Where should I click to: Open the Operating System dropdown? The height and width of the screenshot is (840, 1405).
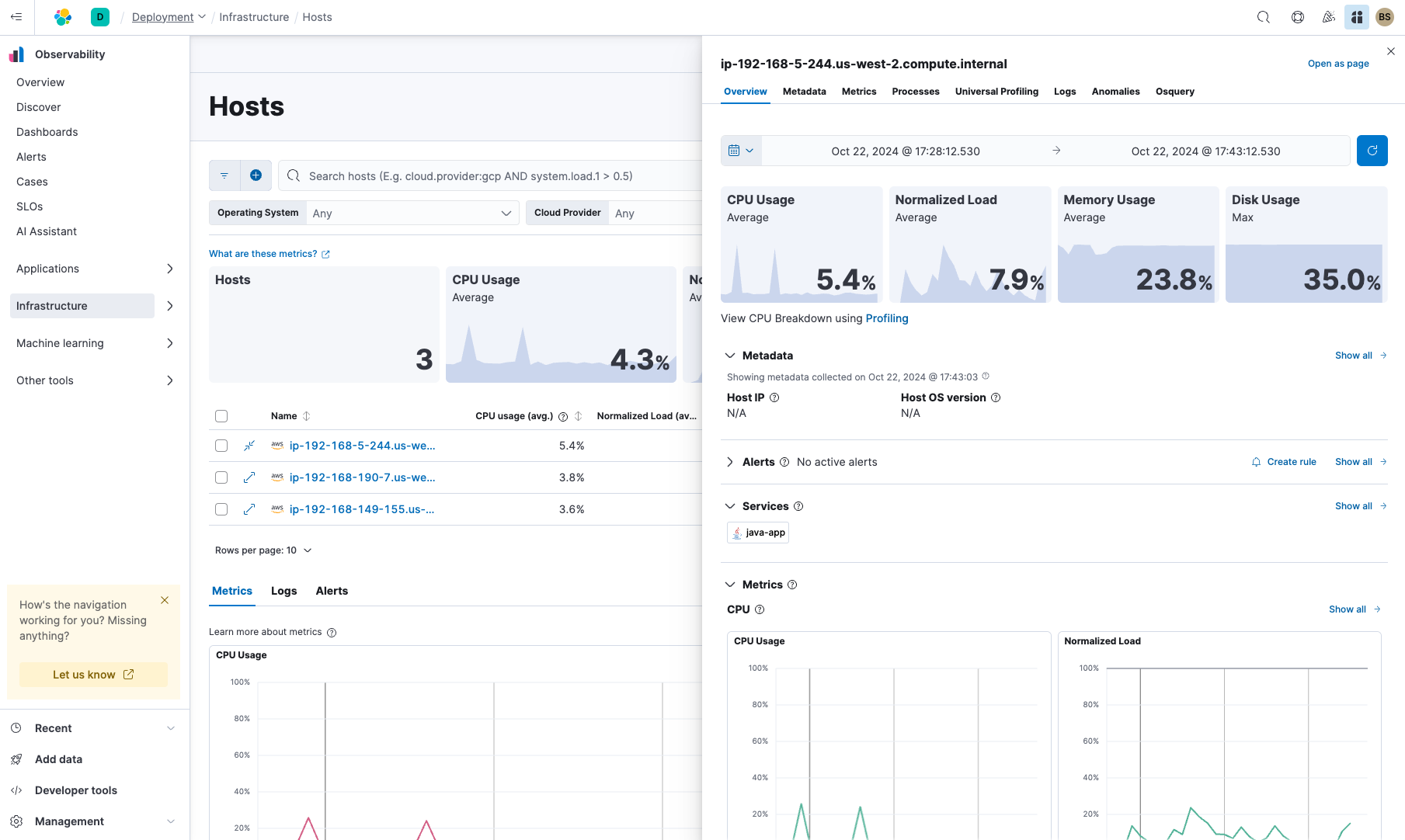(412, 213)
